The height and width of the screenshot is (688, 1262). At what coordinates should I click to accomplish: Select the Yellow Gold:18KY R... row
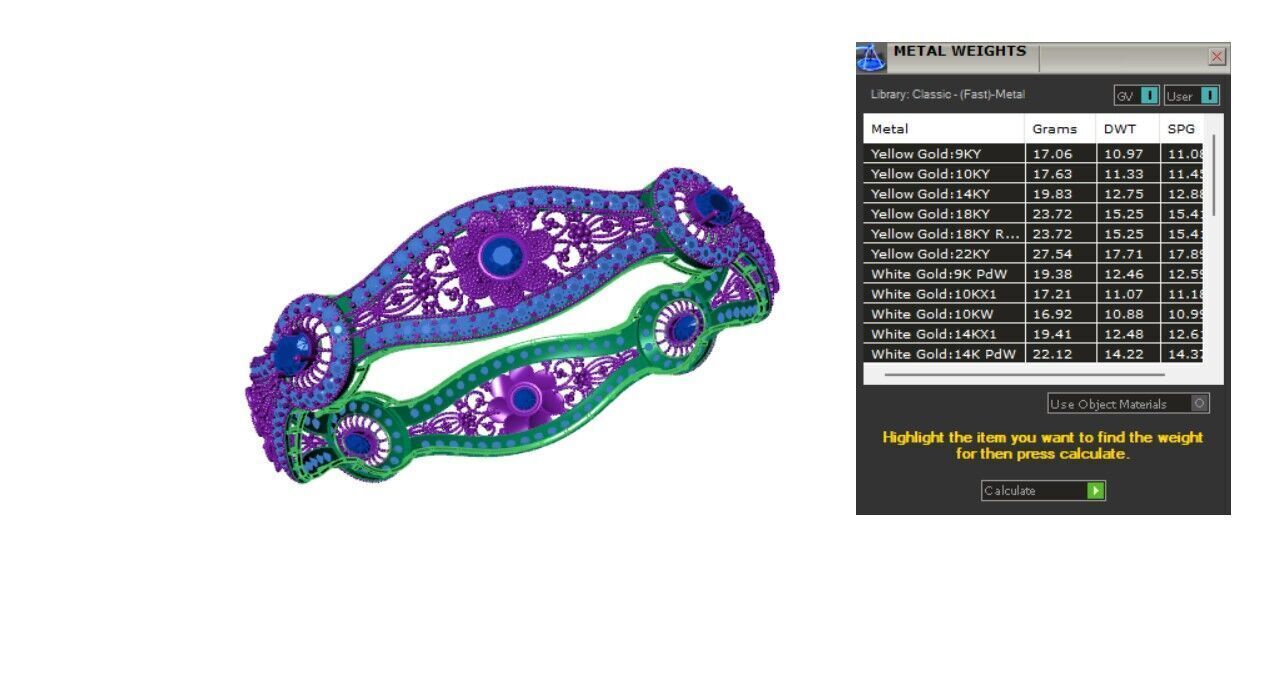(1033, 234)
